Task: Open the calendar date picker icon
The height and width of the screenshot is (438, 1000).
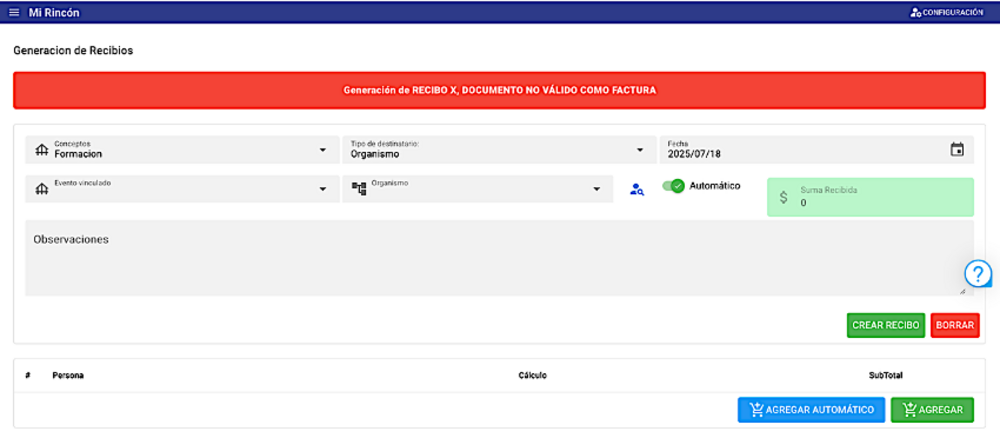Action: tap(957, 150)
